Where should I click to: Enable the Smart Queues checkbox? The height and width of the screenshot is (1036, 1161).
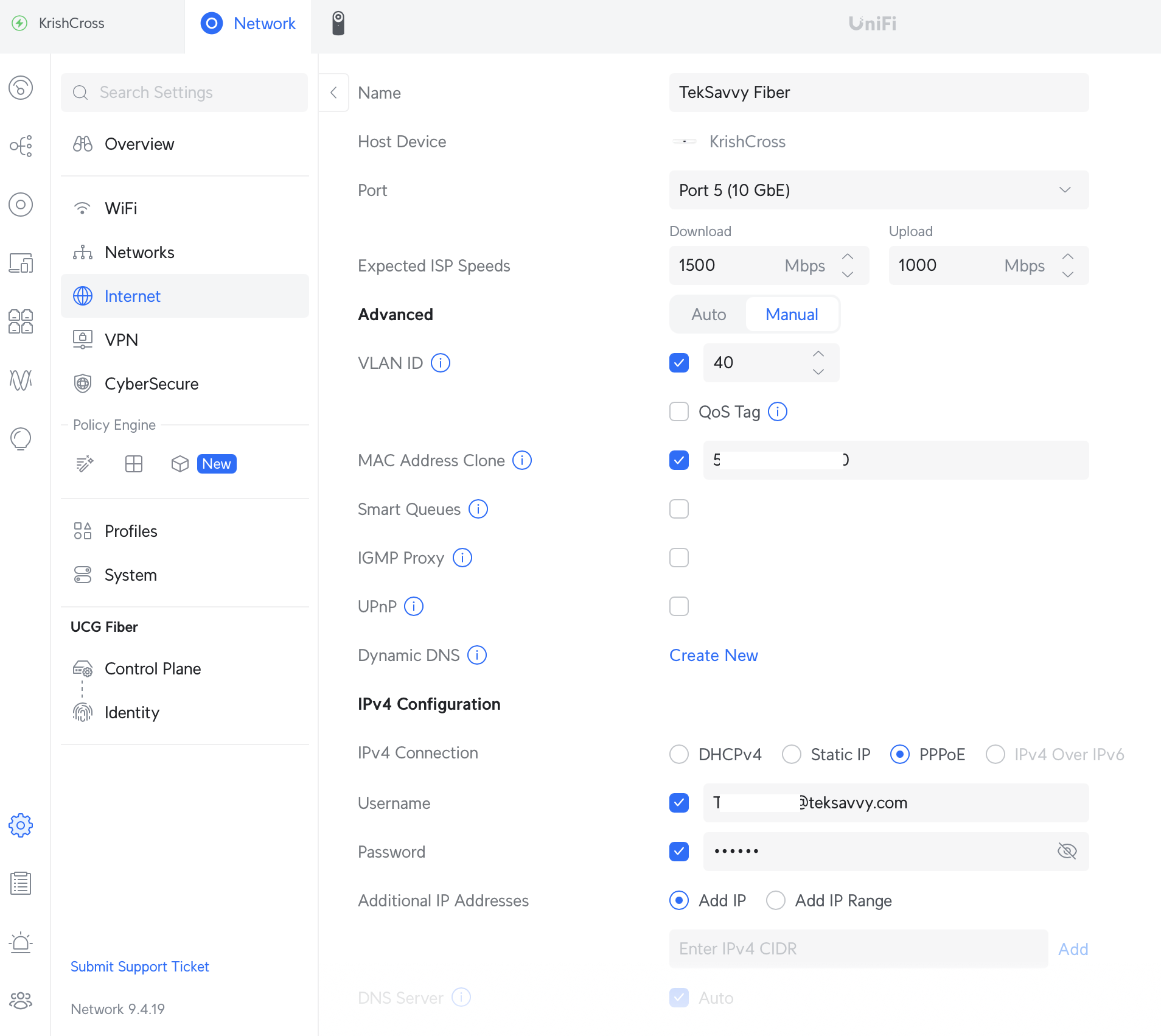679,509
